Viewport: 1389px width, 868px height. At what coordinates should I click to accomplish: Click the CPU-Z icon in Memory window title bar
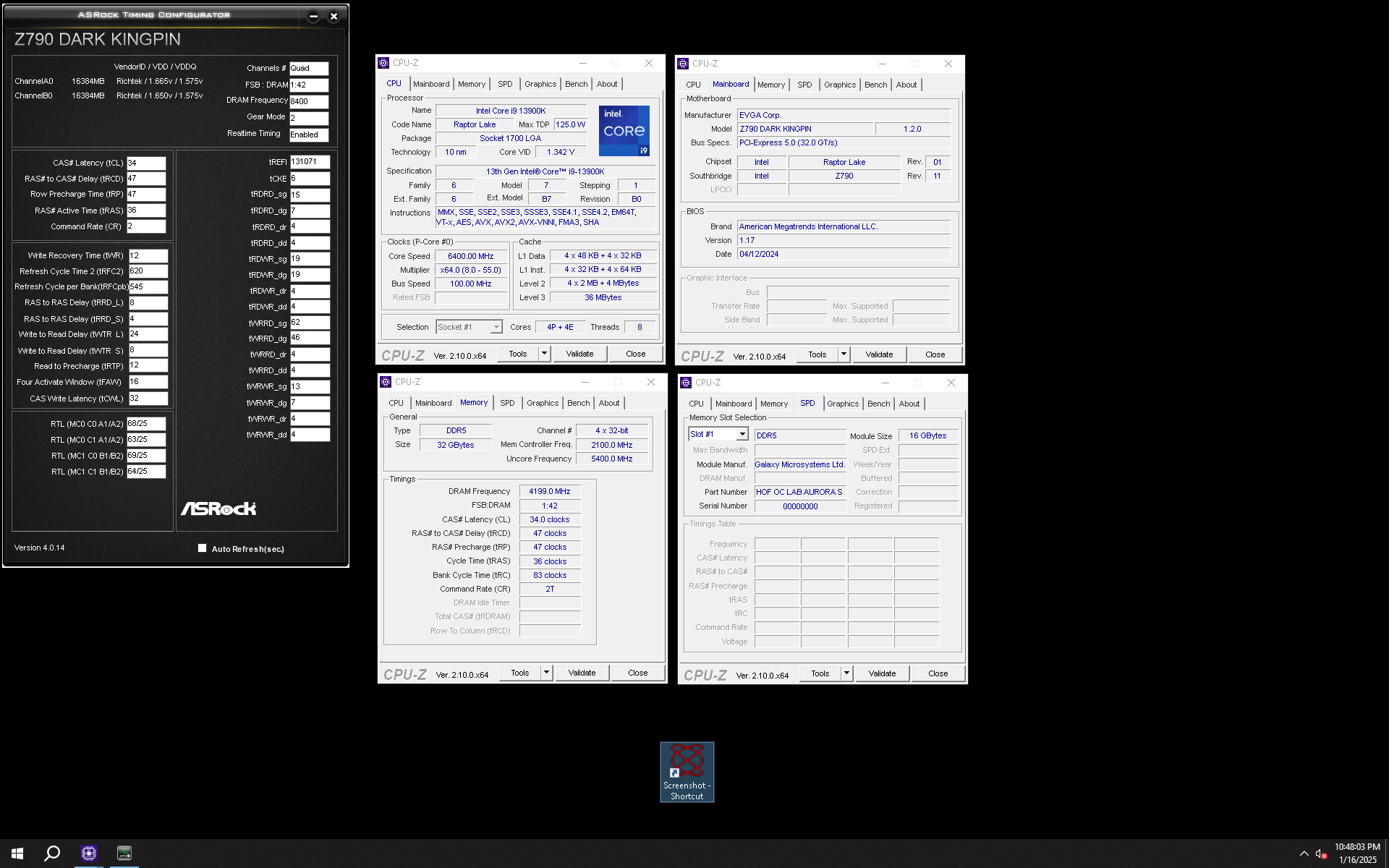386,382
